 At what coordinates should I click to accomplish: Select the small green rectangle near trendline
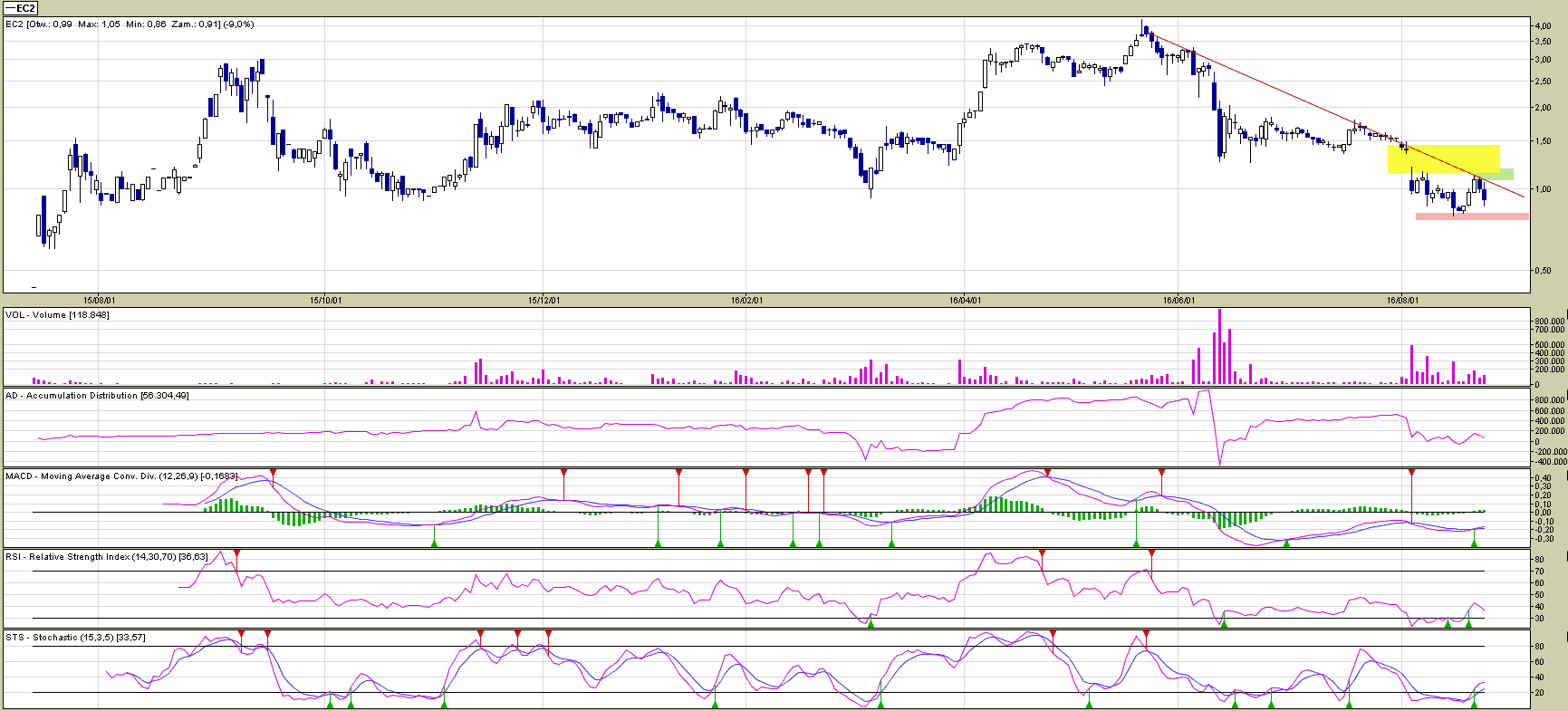pos(1505,174)
